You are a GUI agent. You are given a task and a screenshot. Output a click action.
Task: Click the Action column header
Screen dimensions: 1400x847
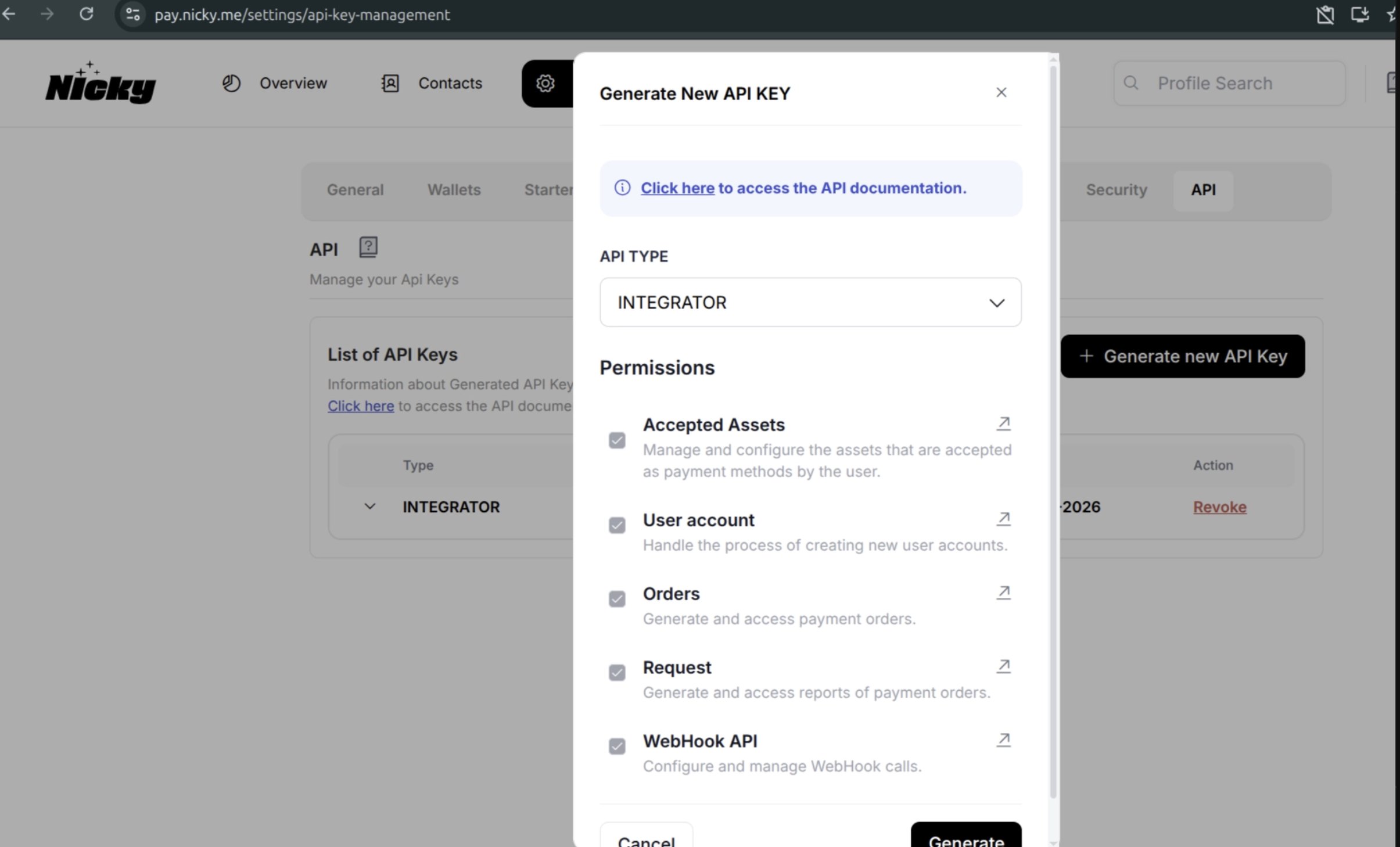click(x=1213, y=465)
